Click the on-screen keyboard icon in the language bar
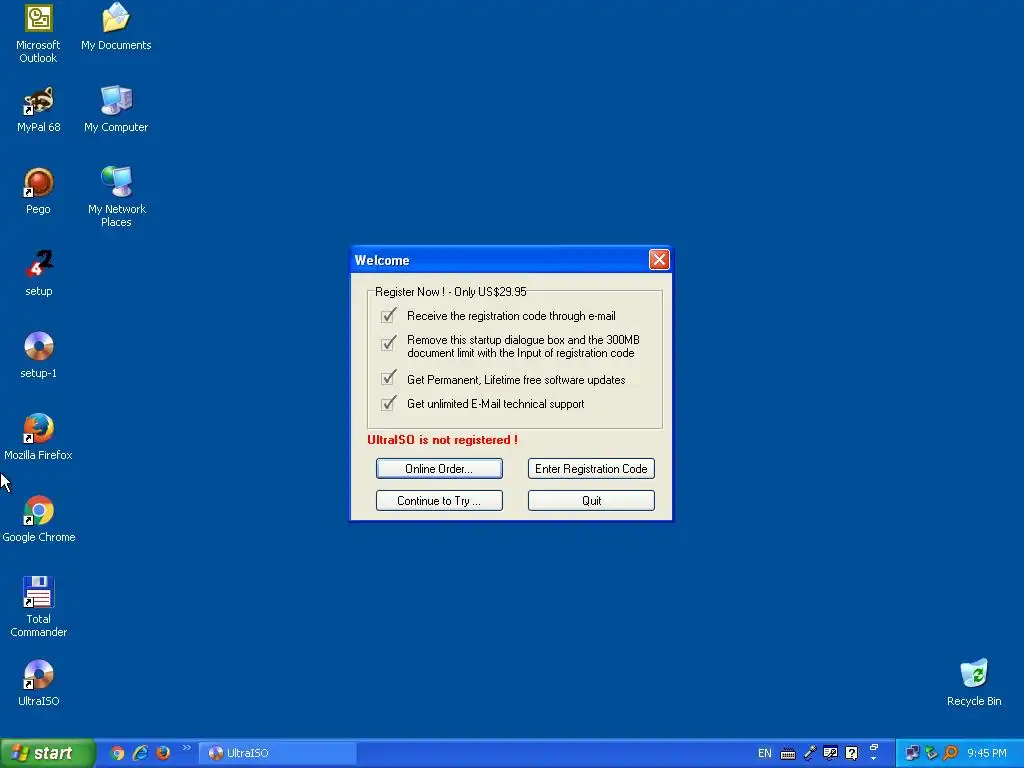The width and height of the screenshot is (1024, 768). 788,754
